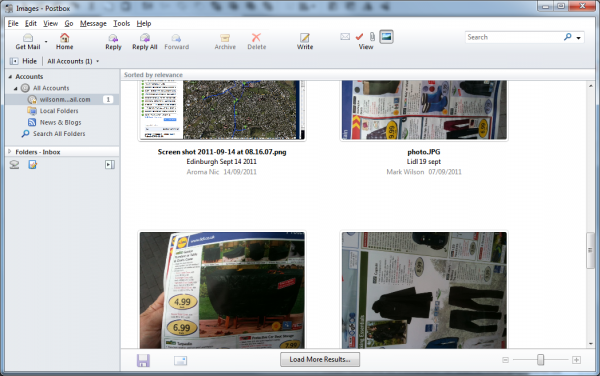Screen dimensions: 600x376
Task: Click sender name Aroma Nic
Action: (202, 172)
